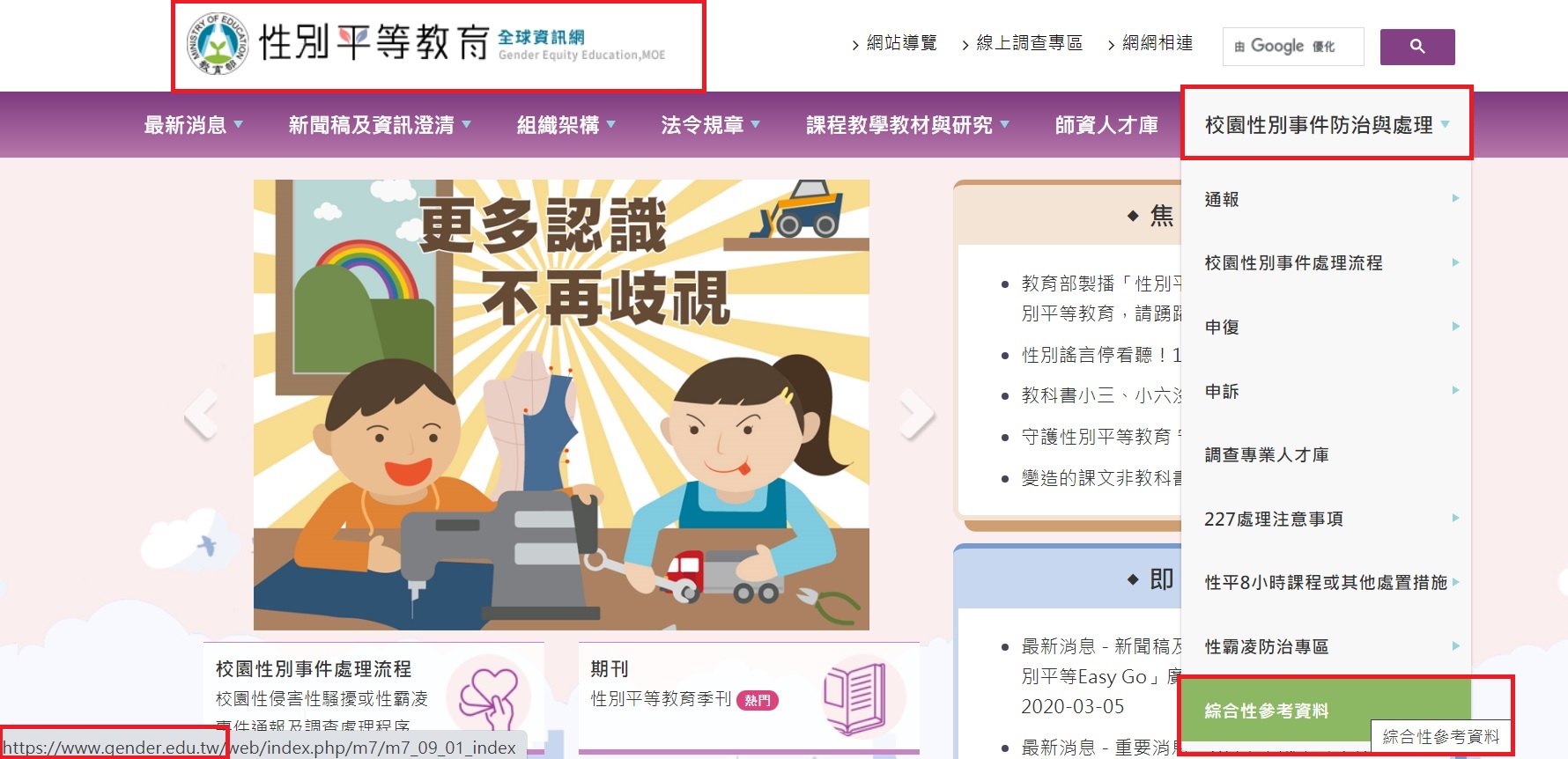Screen dimensions: 1568x759
Task: Expand the 課程教學教材與研究 dropdown
Action: (x=907, y=125)
